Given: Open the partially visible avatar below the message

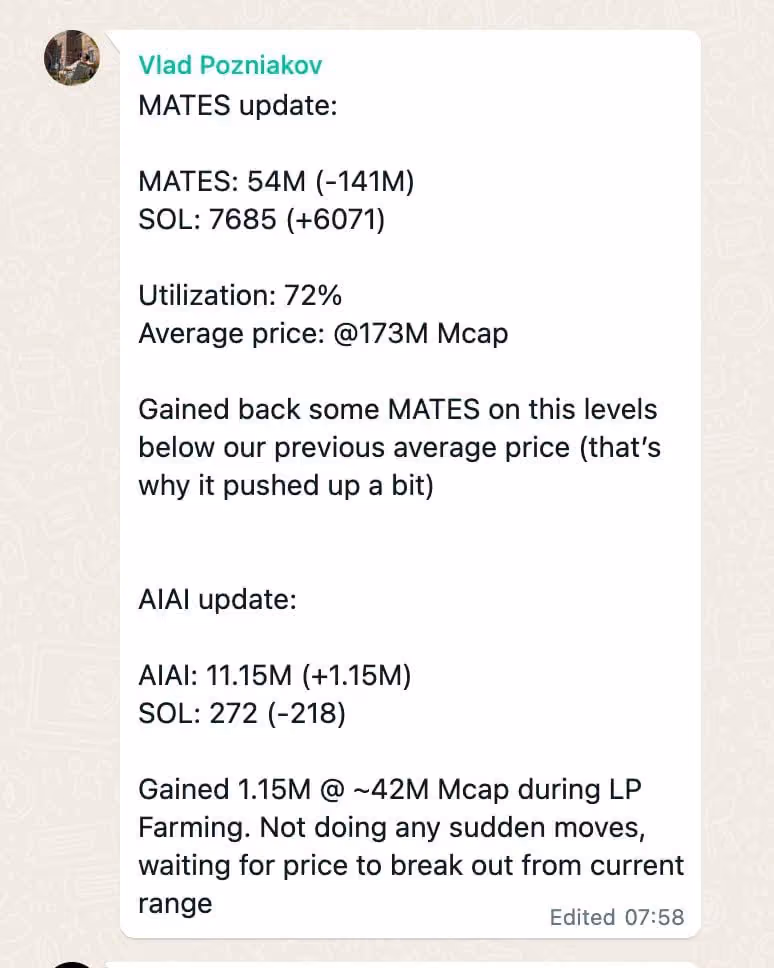Looking at the screenshot, I should click(72, 964).
